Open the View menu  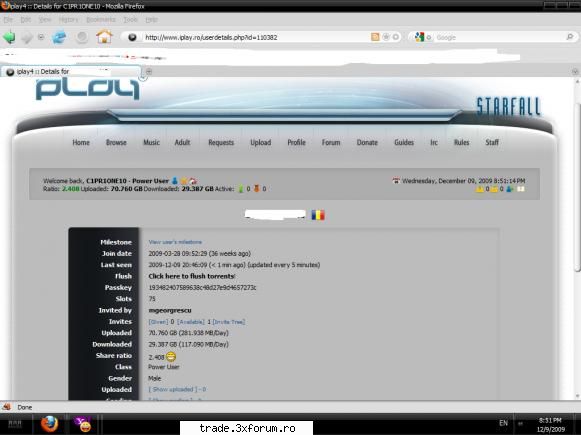(45, 20)
